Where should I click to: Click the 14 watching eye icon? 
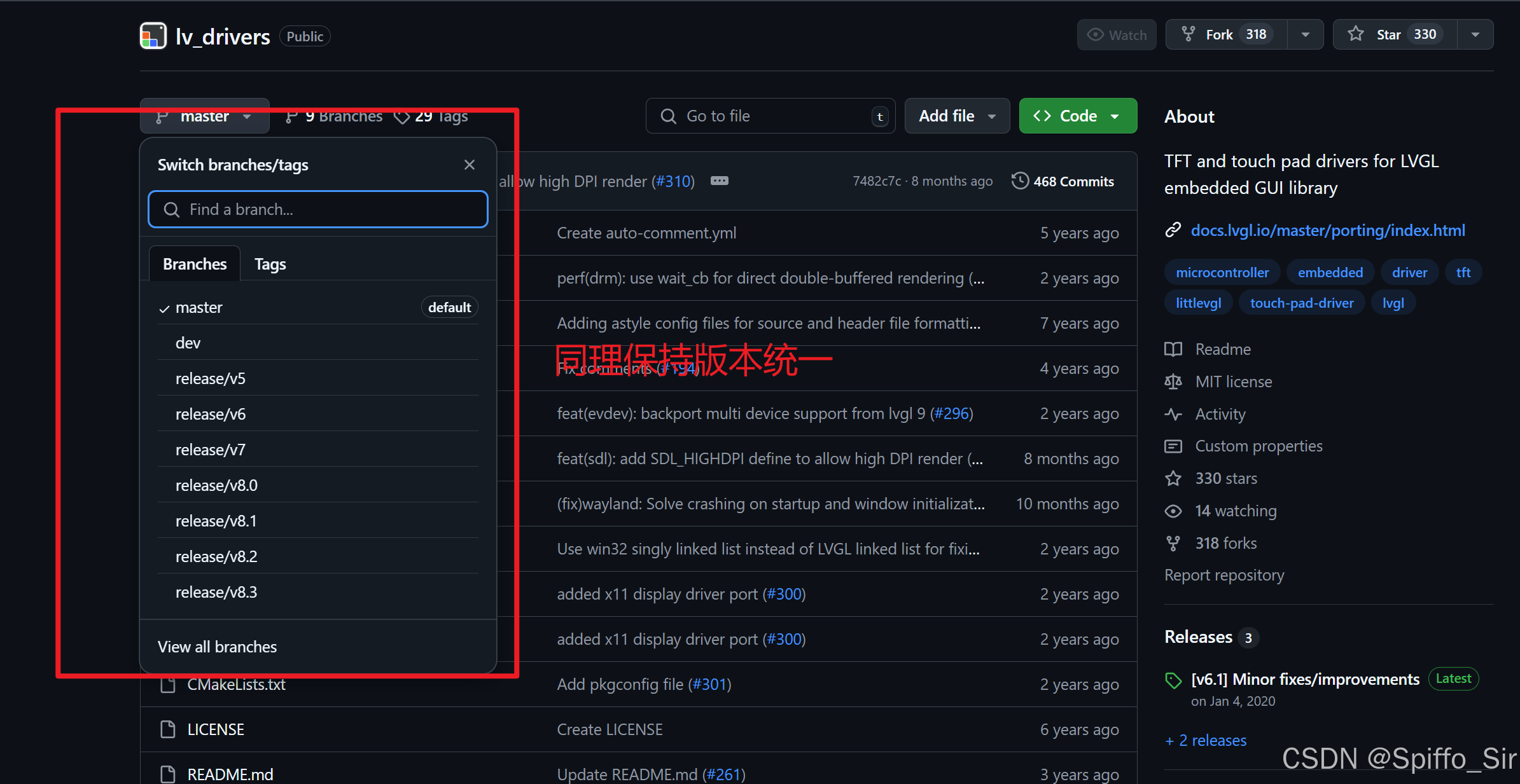[x=1173, y=511]
